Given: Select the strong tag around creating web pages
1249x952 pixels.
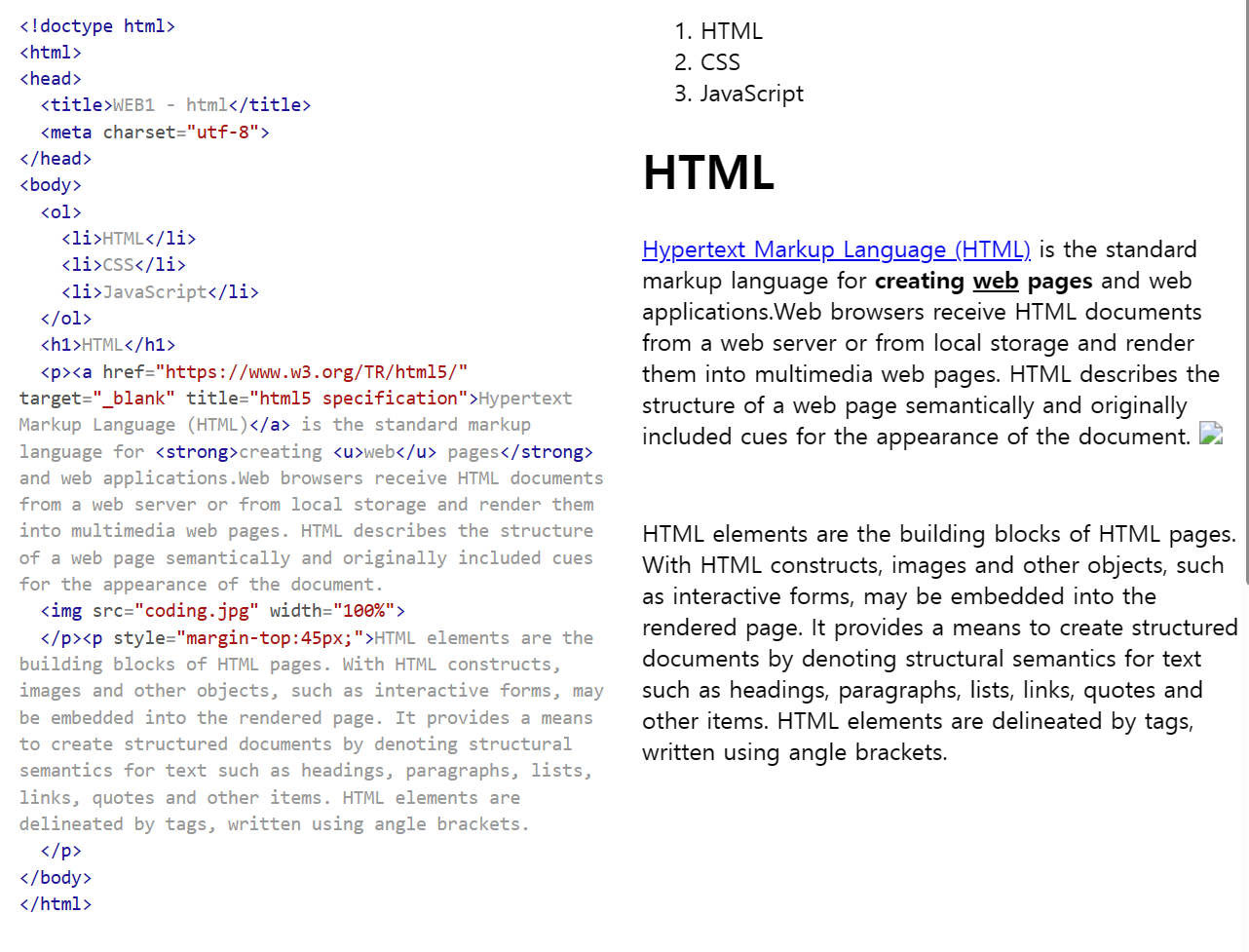Looking at the screenshot, I should (195, 451).
